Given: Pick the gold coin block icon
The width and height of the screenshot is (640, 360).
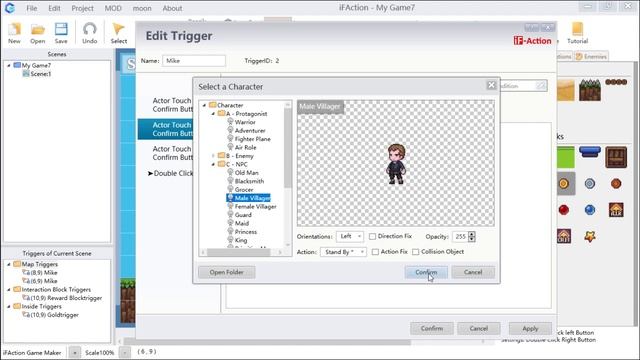Looking at the screenshot, I should (564, 184).
